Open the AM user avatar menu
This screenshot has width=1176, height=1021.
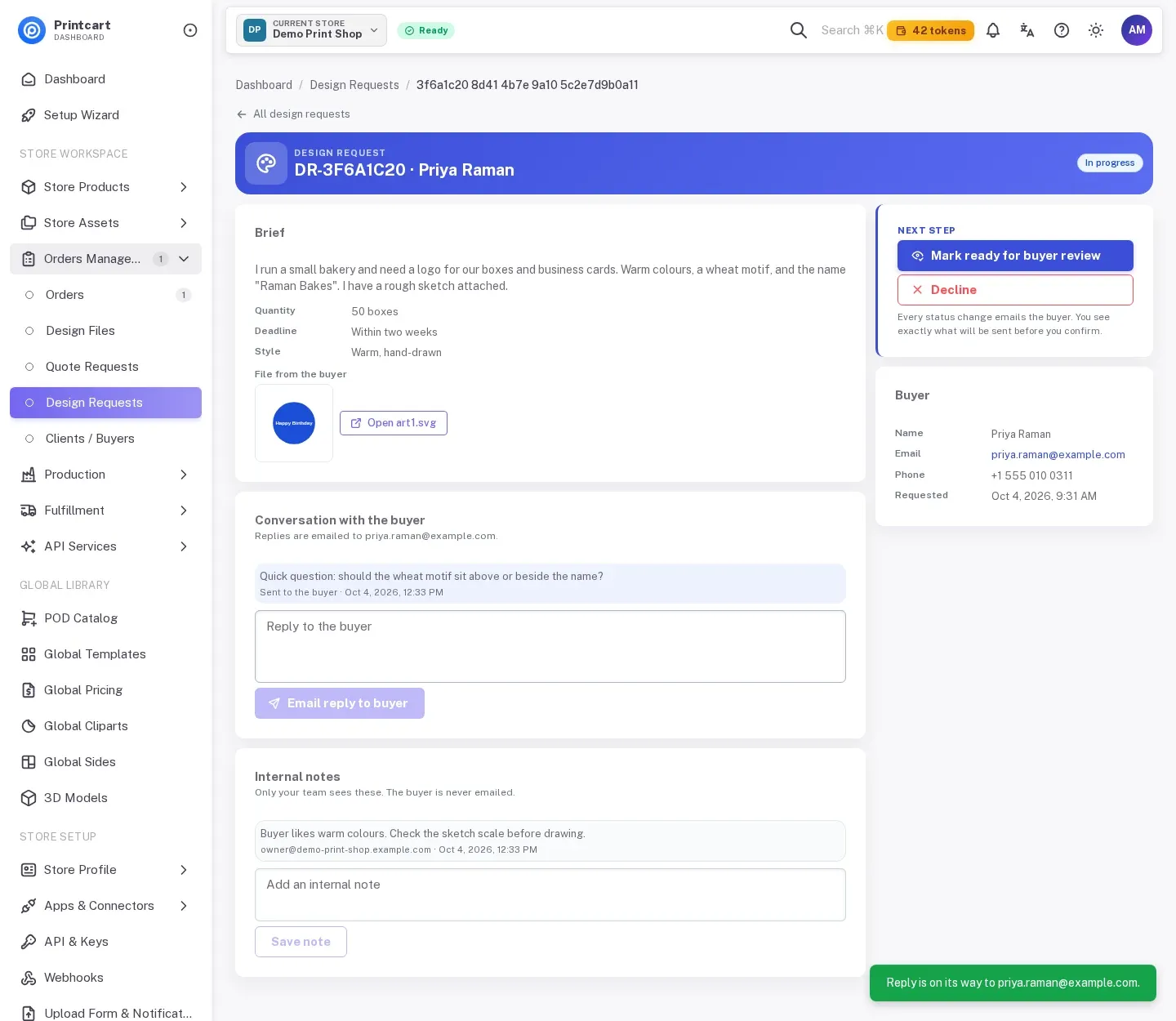click(x=1137, y=30)
